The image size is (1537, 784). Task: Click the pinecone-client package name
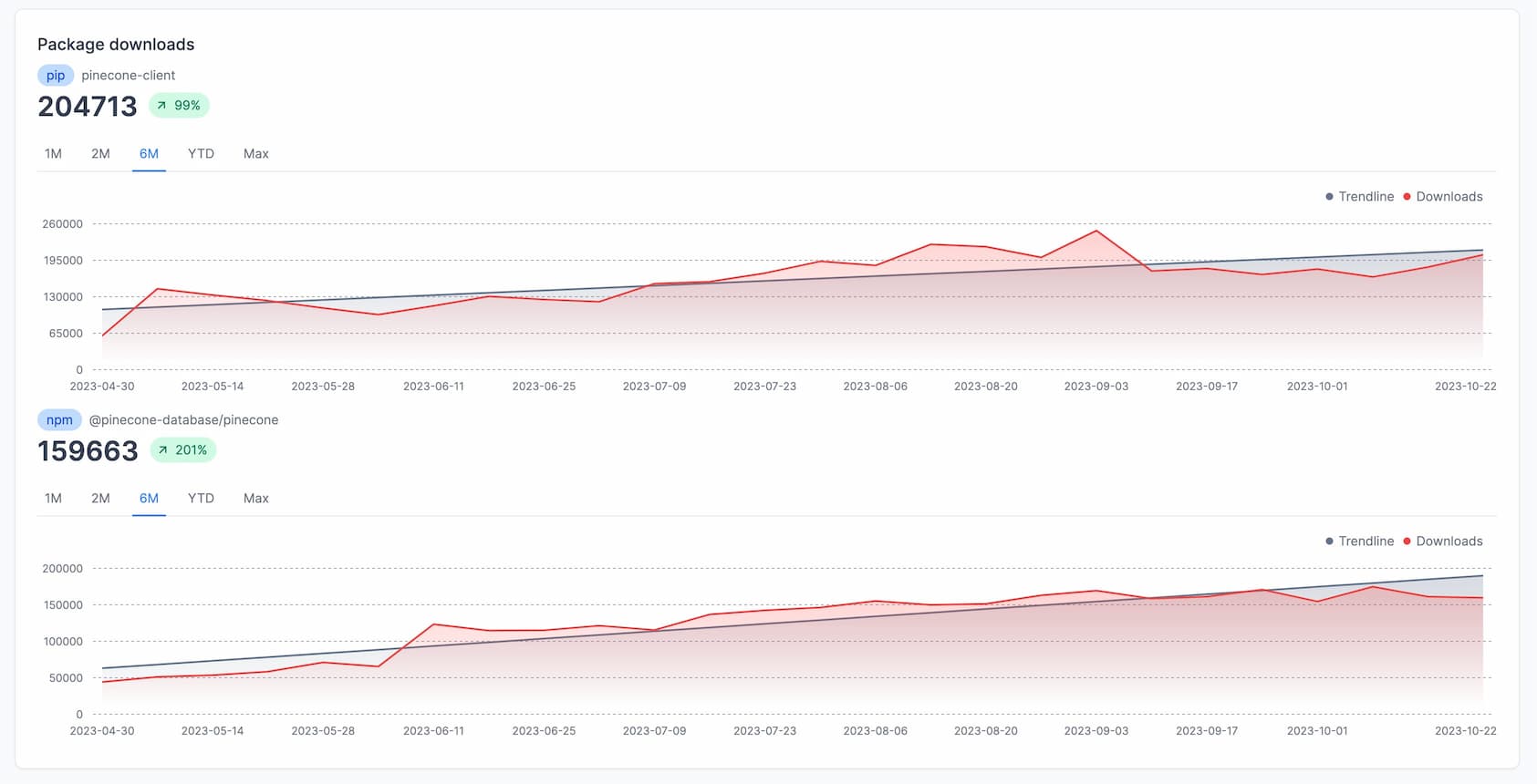128,76
